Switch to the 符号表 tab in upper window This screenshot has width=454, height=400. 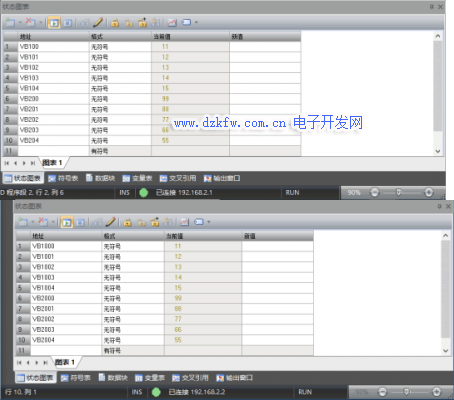(x=63, y=178)
